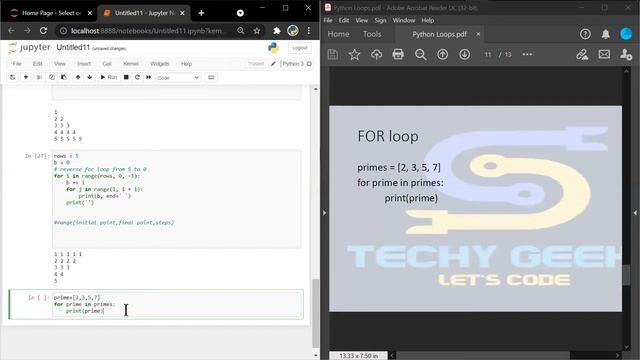Viewport: 640px width, 360px height.
Task: Switch to Acrobat Home tab
Action: click(x=338, y=34)
